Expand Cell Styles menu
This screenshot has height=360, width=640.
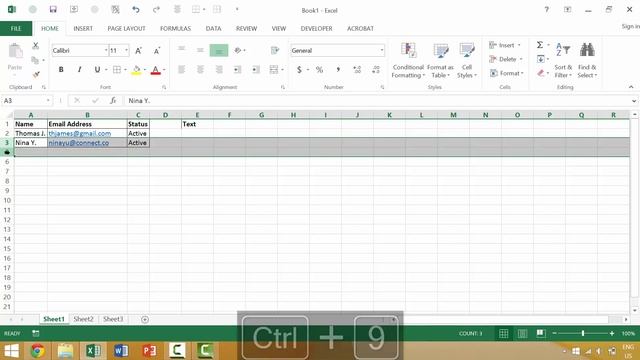tap(467, 60)
